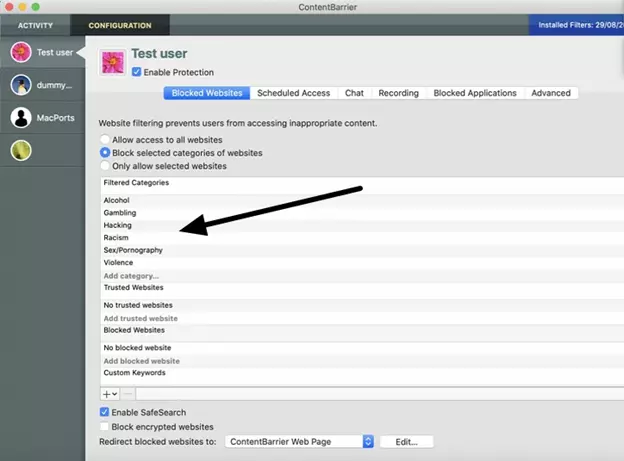Screen dimensions: 624x461
Task: Open the plus add dropdown below list
Action: point(110,394)
